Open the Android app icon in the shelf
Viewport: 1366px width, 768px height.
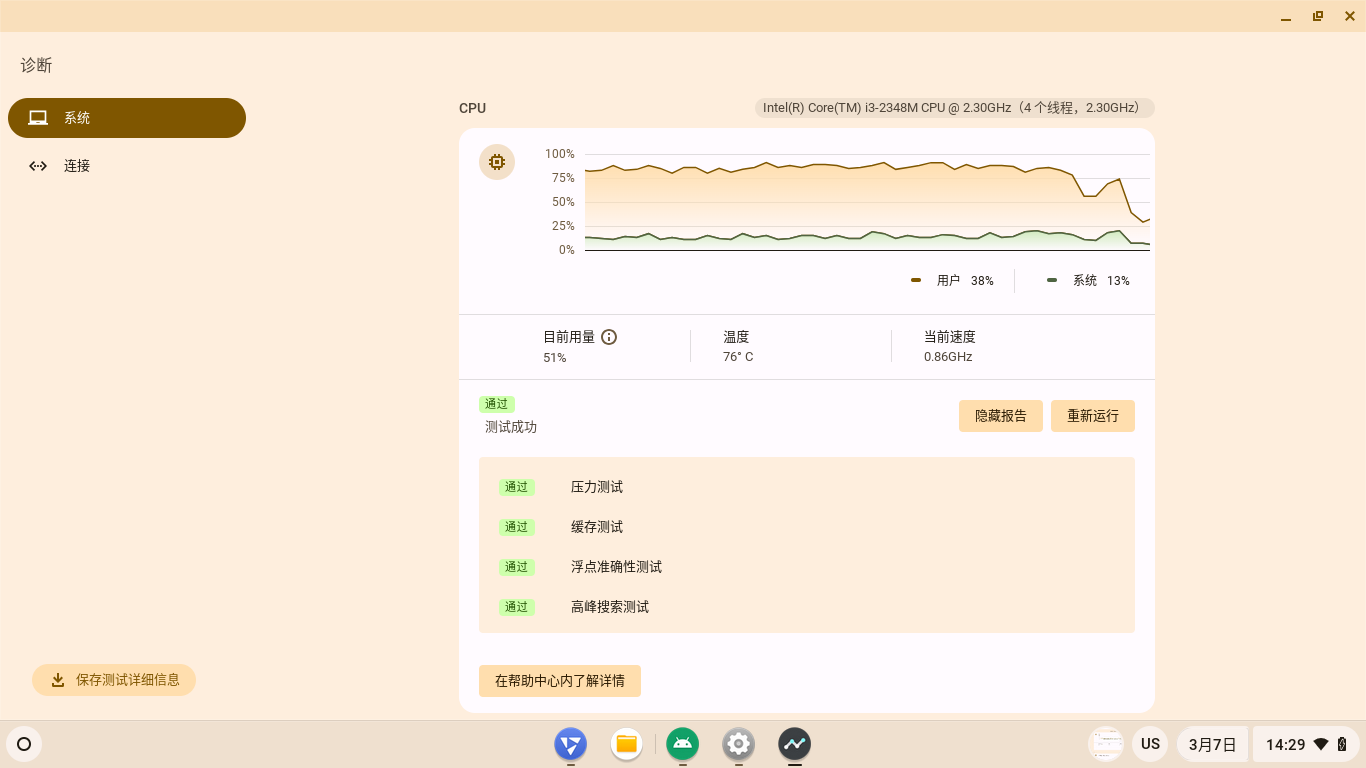682,744
